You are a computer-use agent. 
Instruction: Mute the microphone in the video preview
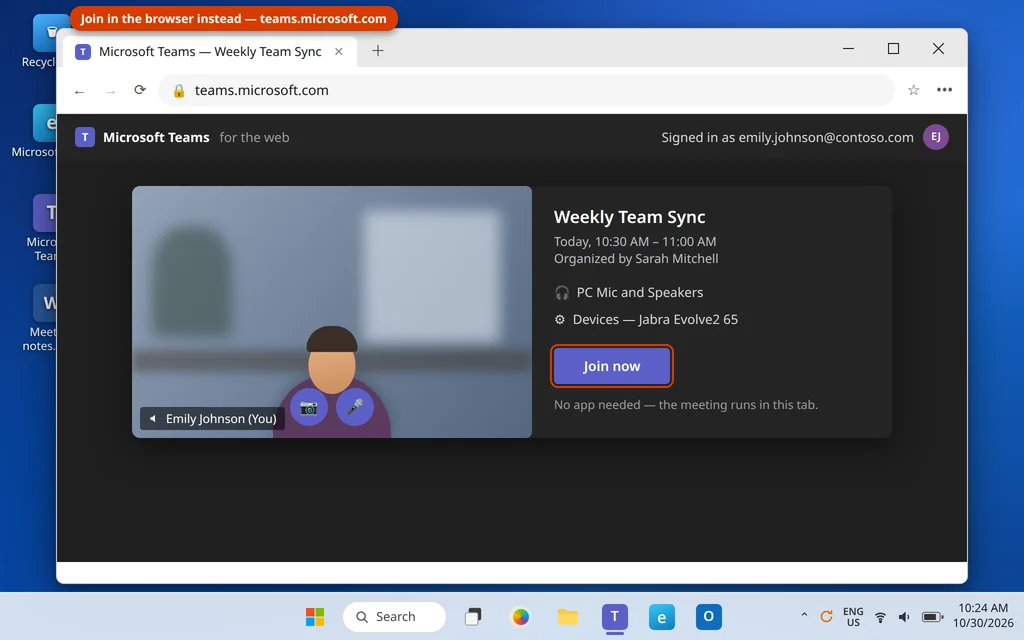(355, 407)
